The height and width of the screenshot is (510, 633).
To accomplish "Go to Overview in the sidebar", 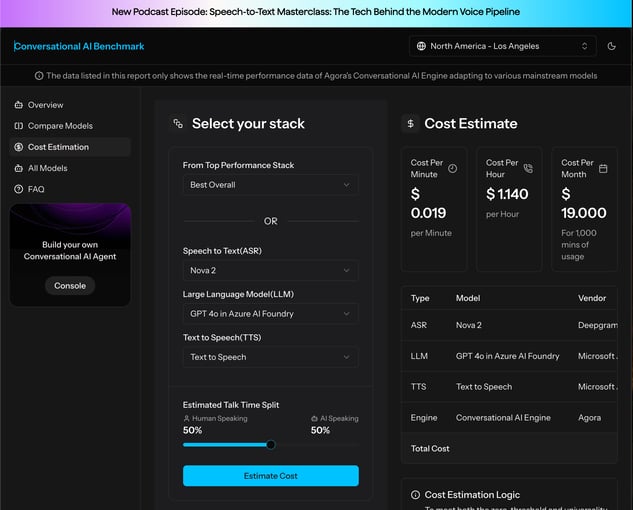I will [x=70, y=105].
